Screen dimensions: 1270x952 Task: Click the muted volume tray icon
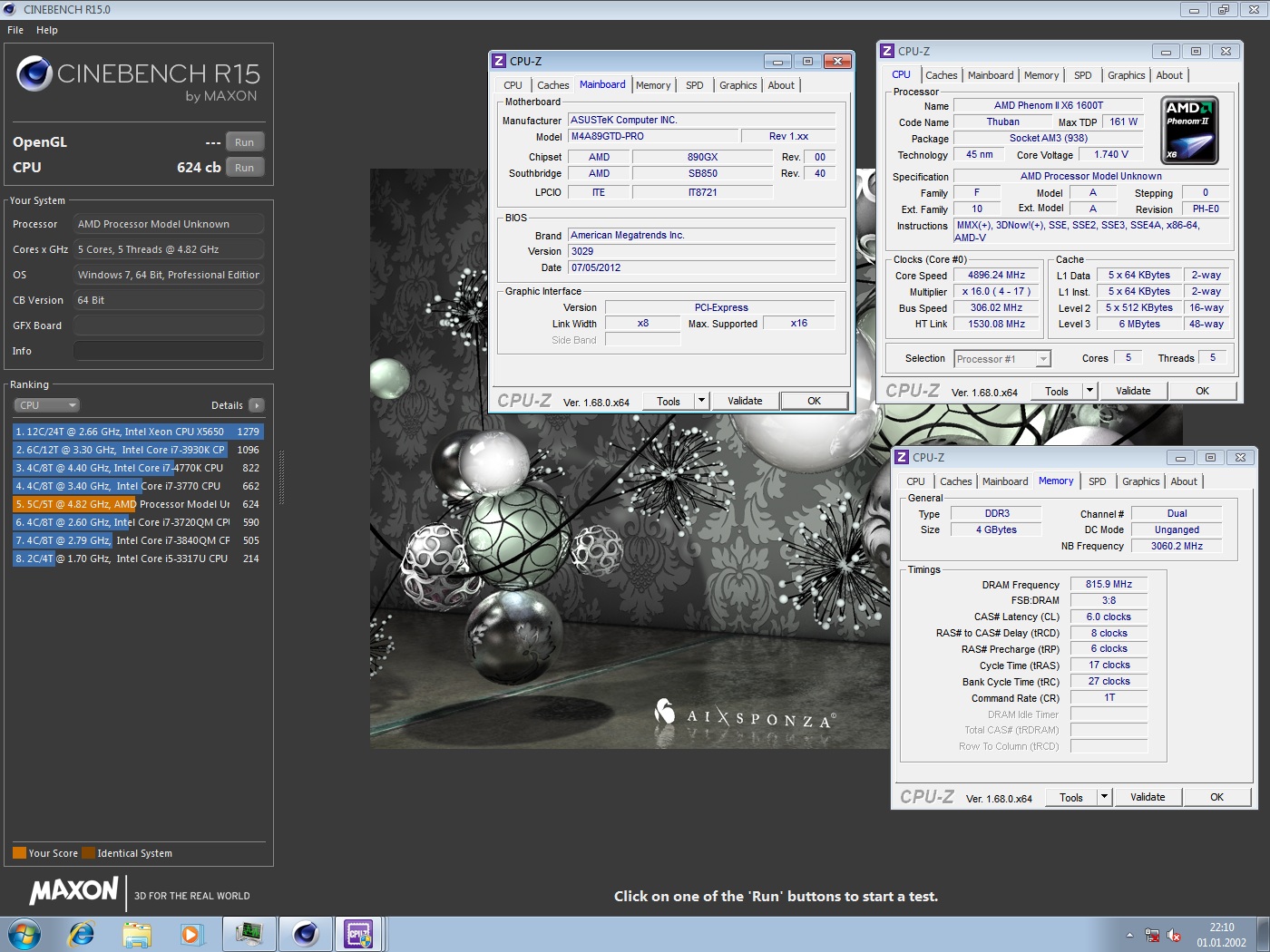point(1173,935)
